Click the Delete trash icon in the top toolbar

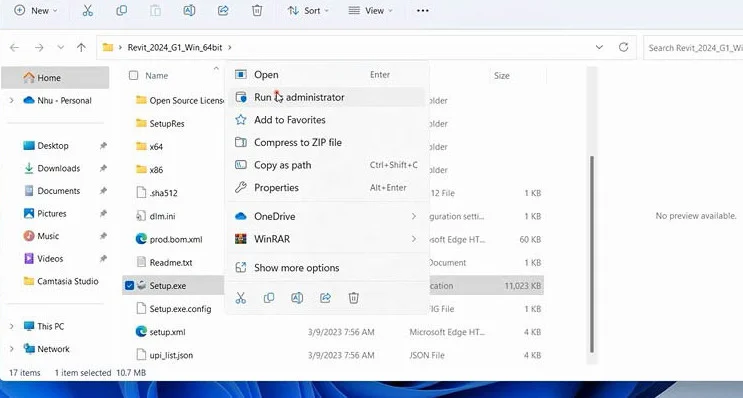tap(257, 10)
